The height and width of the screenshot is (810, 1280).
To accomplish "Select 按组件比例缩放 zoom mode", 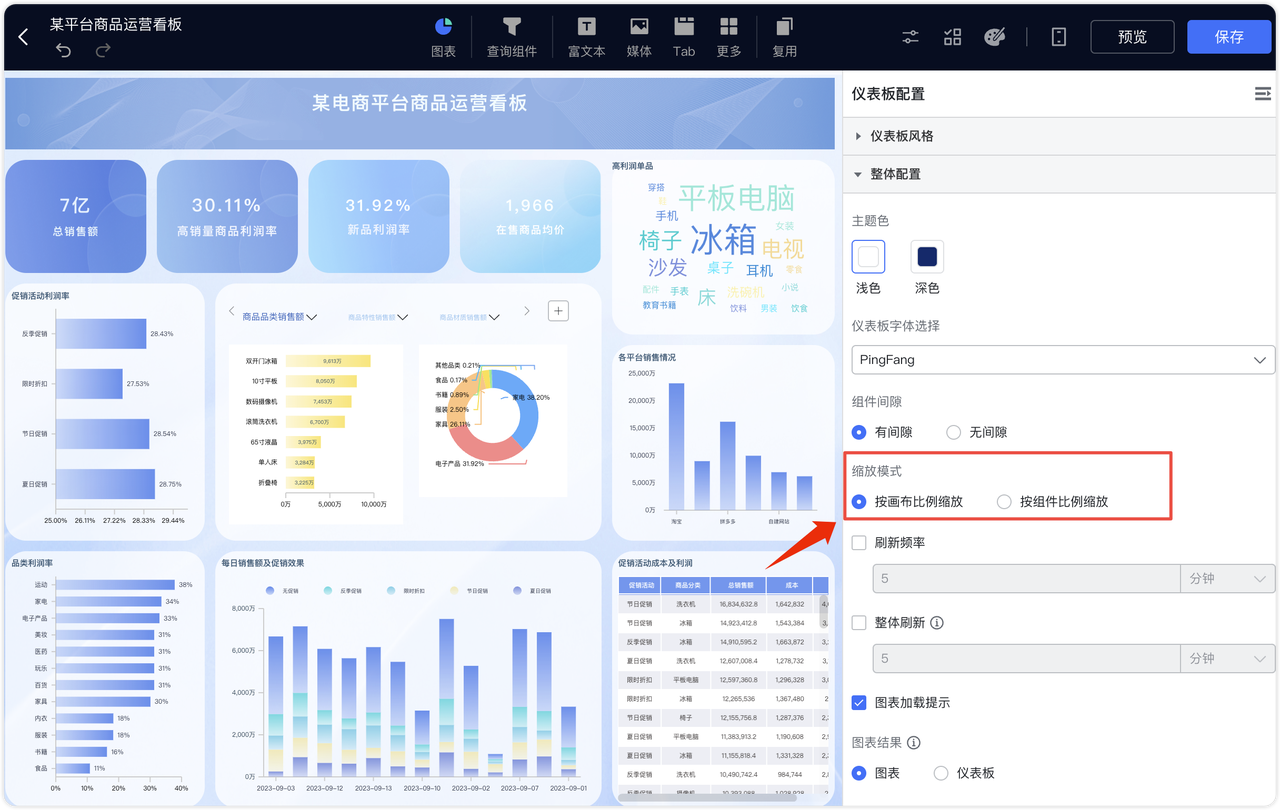I will pos(1004,501).
